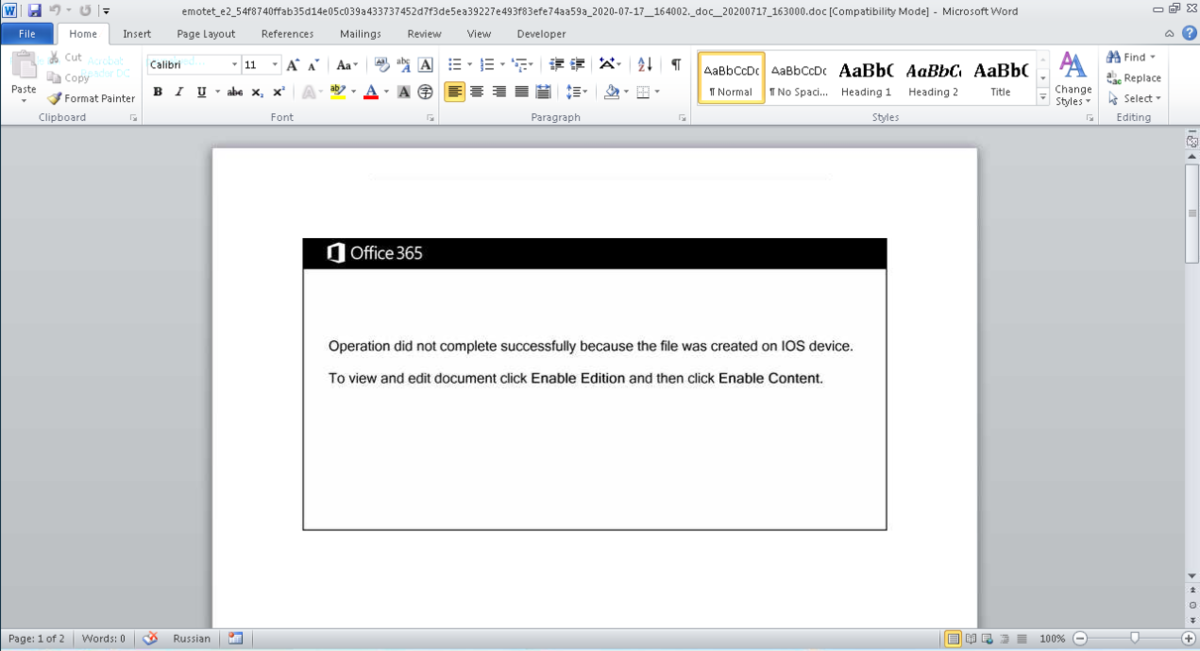Switch to Outline view
1200x651 pixels.
tap(1005, 638)
